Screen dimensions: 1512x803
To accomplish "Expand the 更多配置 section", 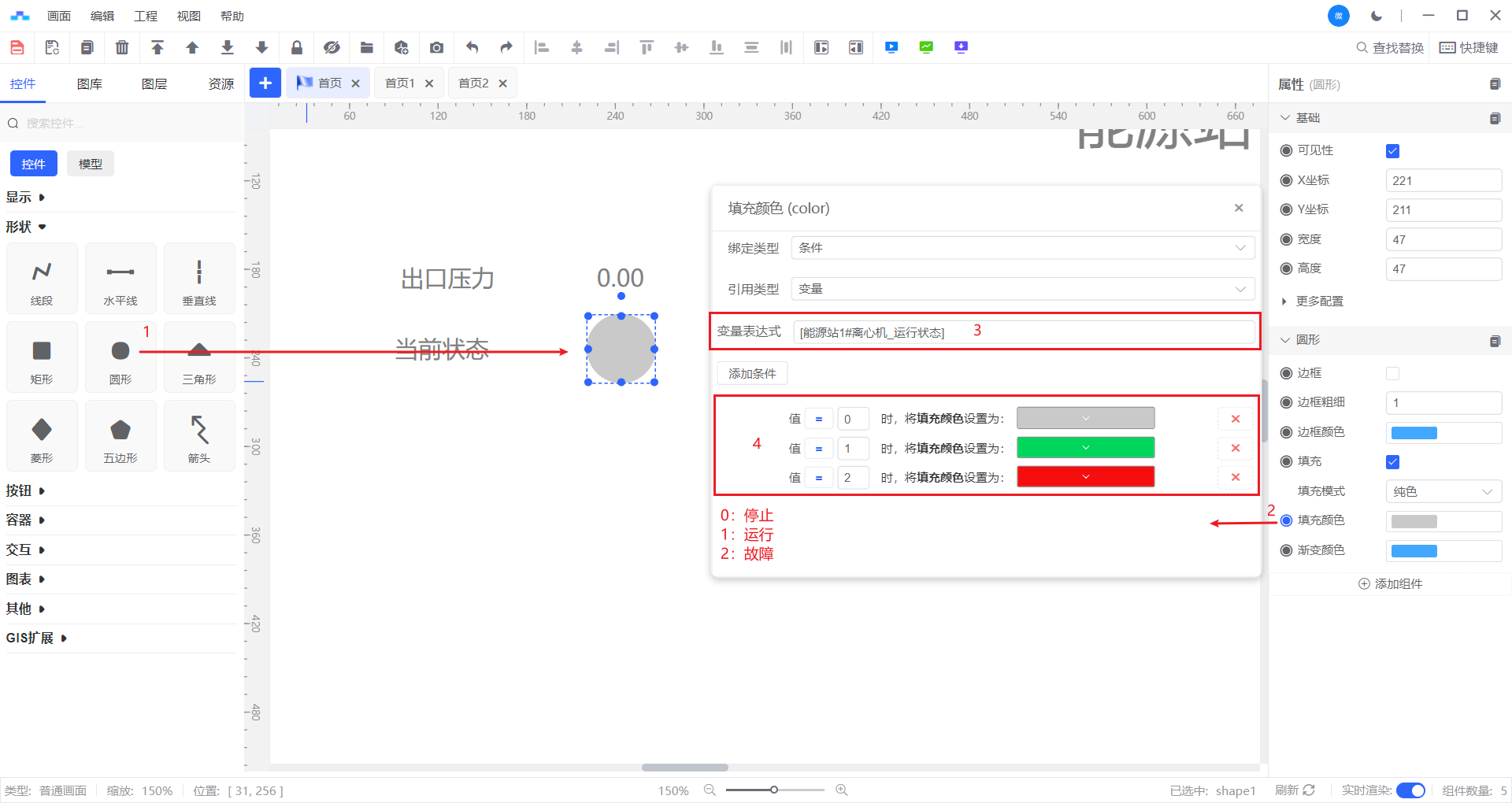I will [x=1319, y=302].
